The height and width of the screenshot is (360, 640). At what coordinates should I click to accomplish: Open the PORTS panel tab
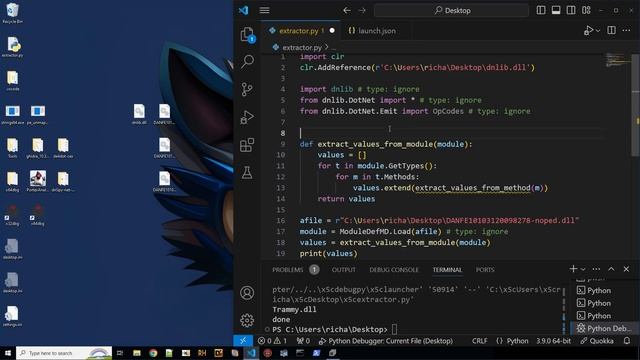coord(485,270)
